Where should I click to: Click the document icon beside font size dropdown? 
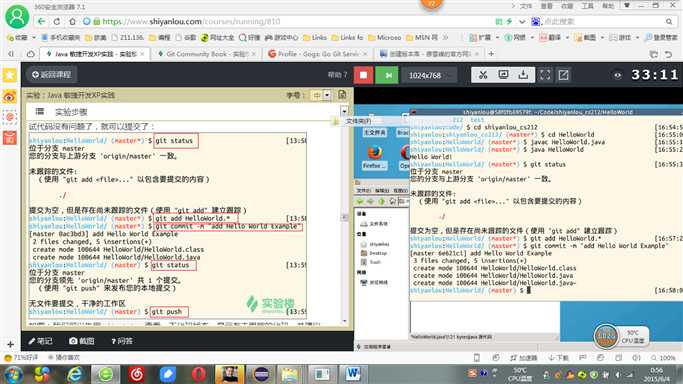(342, 94)
